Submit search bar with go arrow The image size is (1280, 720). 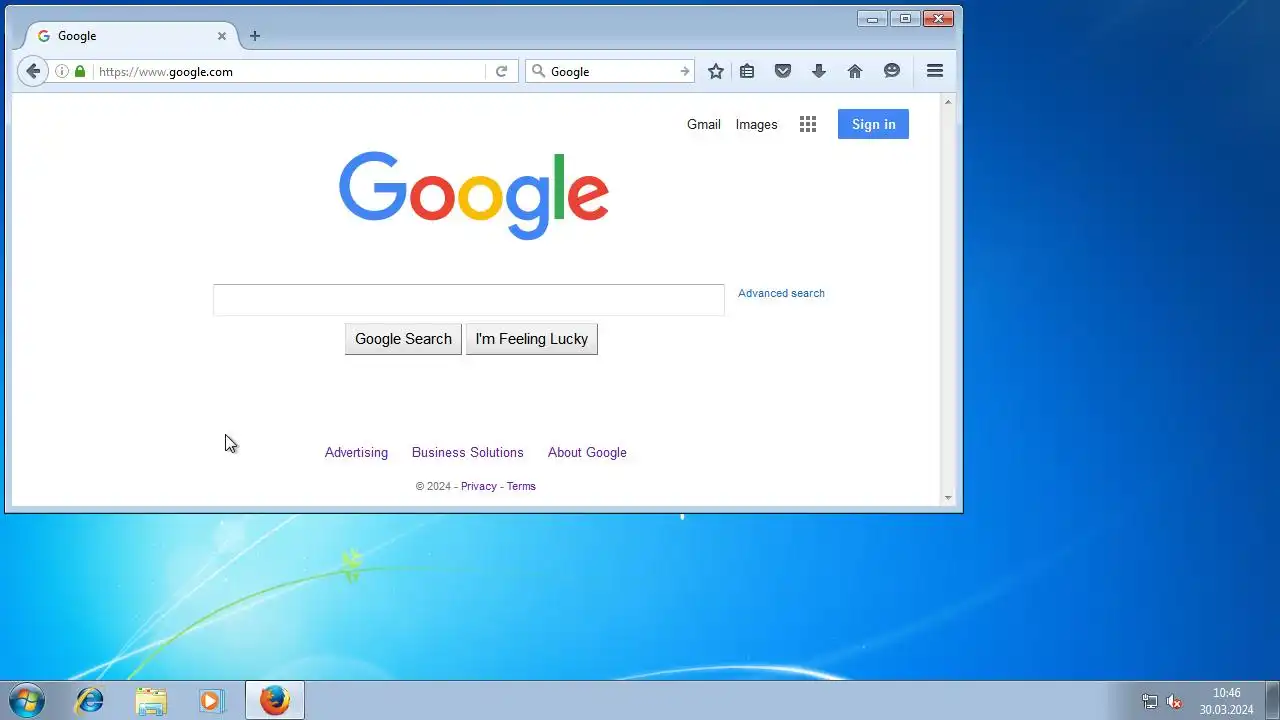[685, 71]
